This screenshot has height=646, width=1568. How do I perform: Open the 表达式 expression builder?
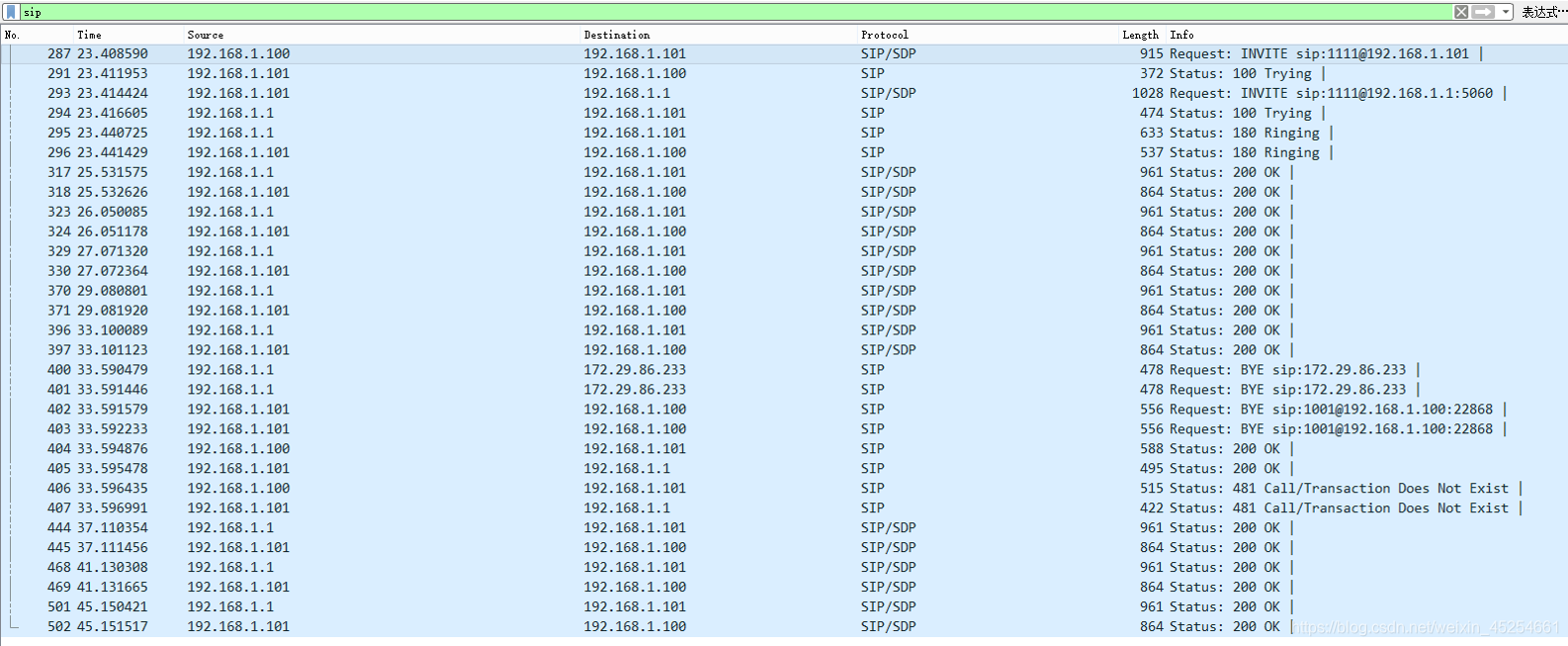pos(1543,12)
